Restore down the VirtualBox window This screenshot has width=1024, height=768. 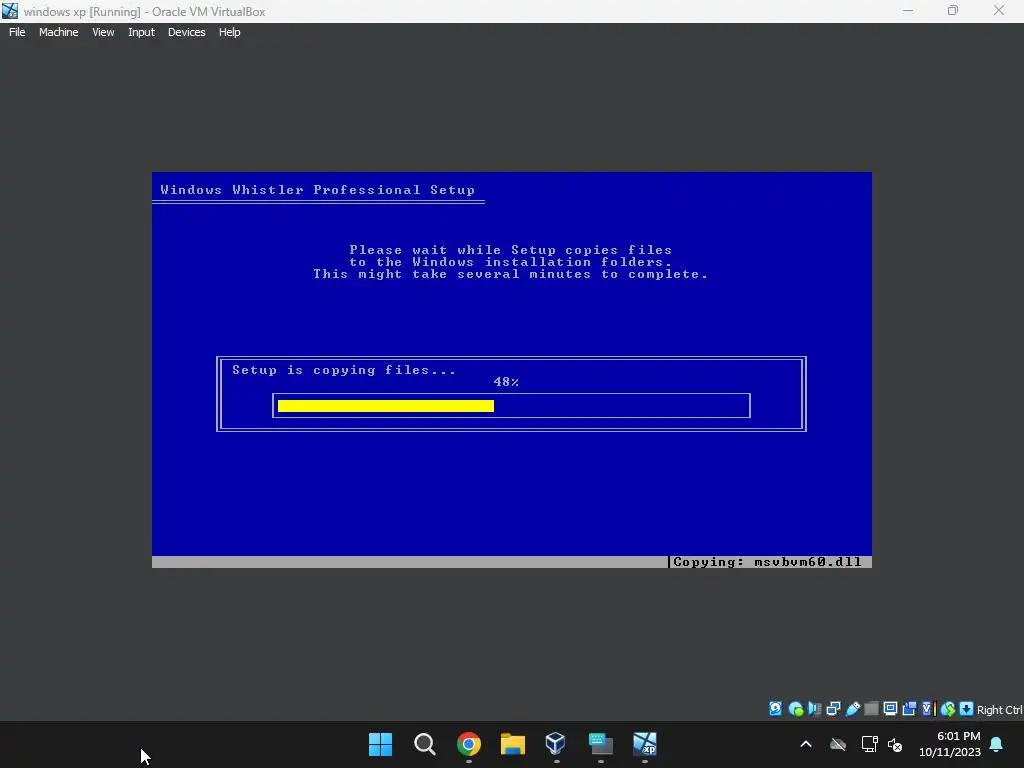pos(953,10)
